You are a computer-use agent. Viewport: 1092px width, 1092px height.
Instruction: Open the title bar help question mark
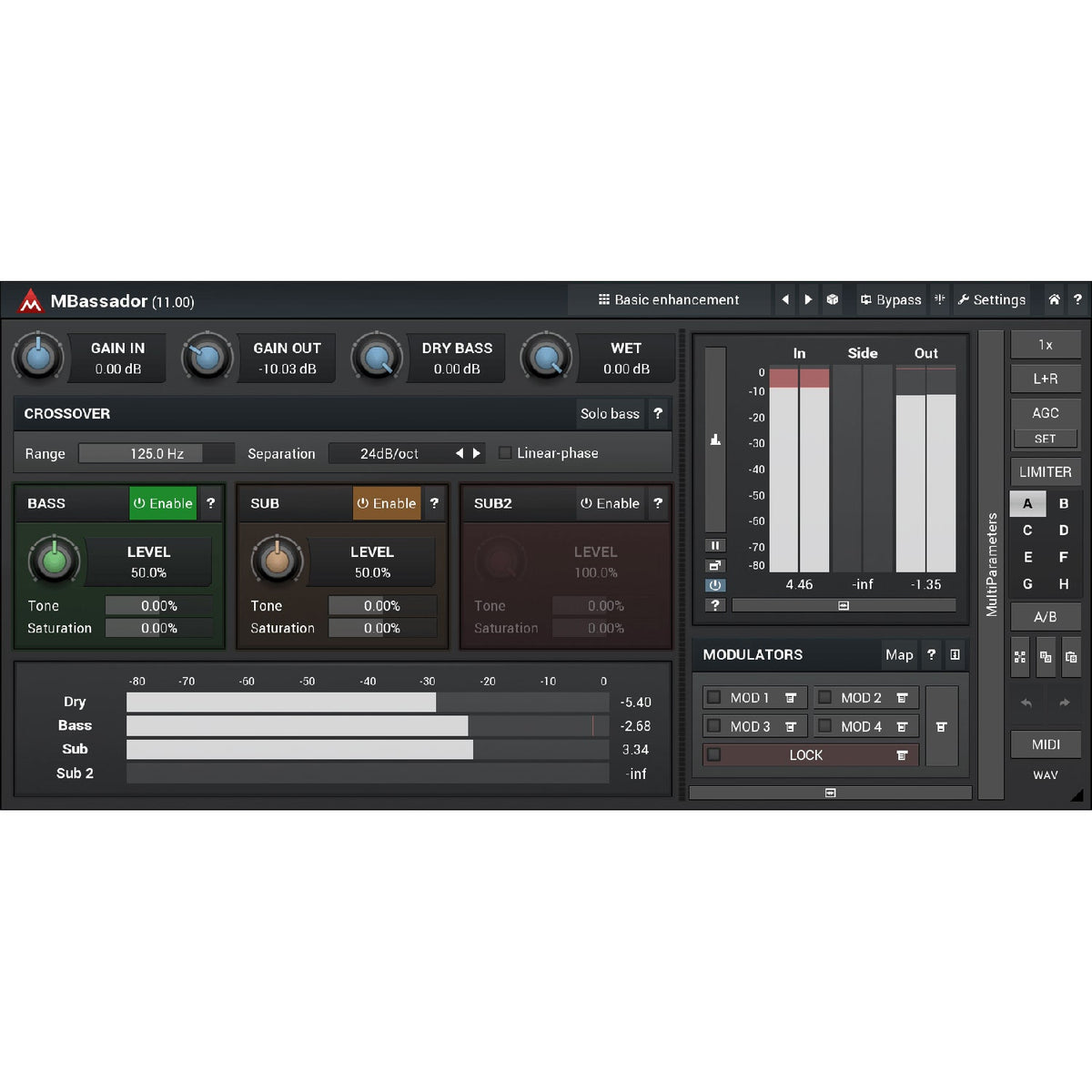point(1077,299)
